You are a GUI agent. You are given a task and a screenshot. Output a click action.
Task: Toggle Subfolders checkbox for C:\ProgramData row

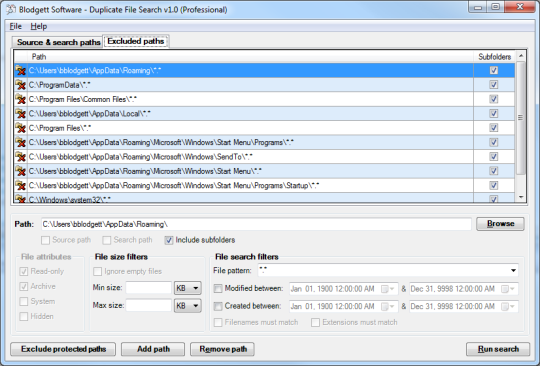point(494,85)
